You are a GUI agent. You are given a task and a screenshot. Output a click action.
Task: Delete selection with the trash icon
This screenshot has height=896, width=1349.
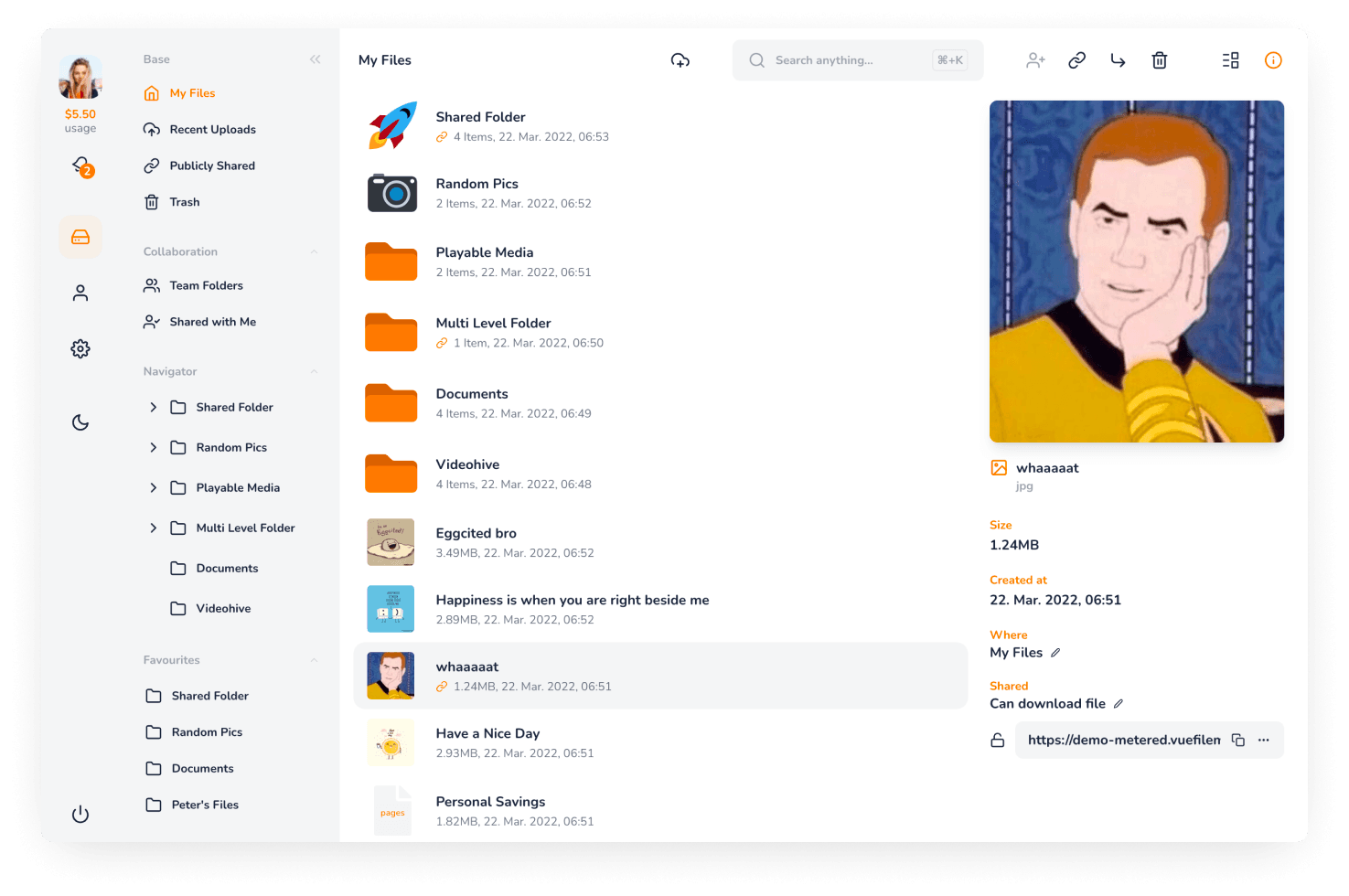click(x=1159, y=60)
